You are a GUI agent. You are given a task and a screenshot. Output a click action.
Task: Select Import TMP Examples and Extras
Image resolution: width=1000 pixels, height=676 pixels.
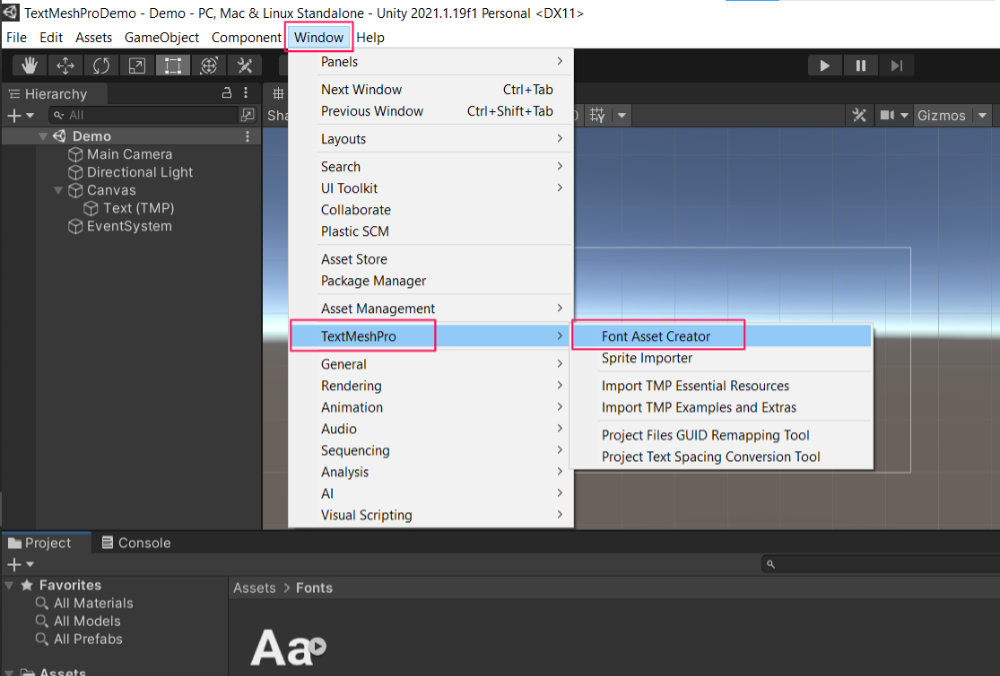click(x=721, y=408)
